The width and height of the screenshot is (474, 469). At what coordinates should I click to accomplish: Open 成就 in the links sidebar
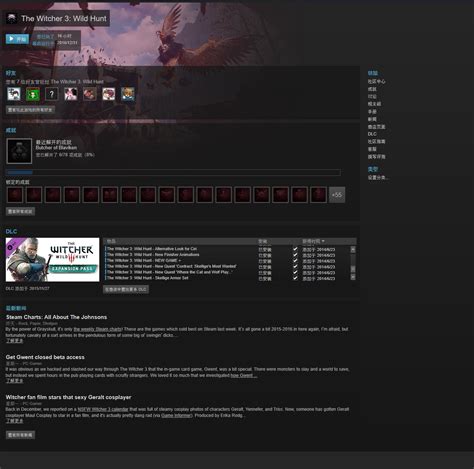(372, 89)
